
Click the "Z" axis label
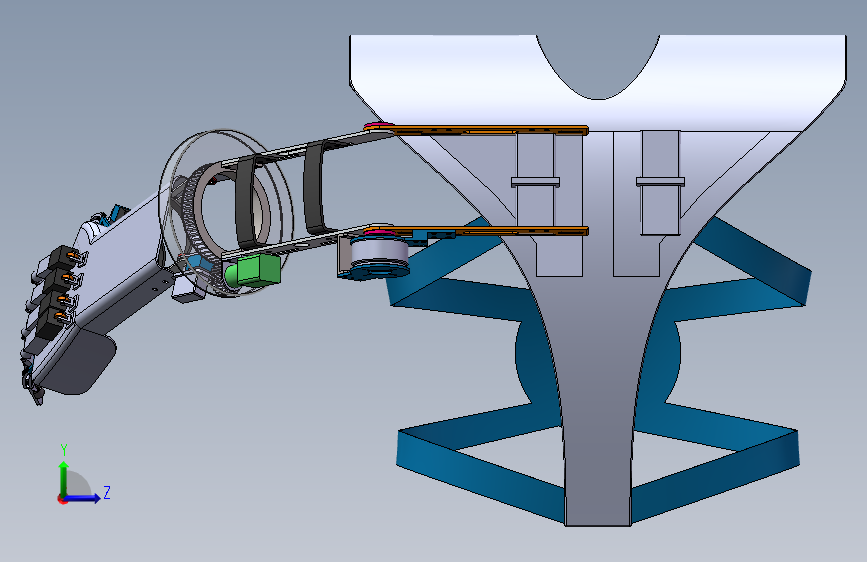click(107, 492)
